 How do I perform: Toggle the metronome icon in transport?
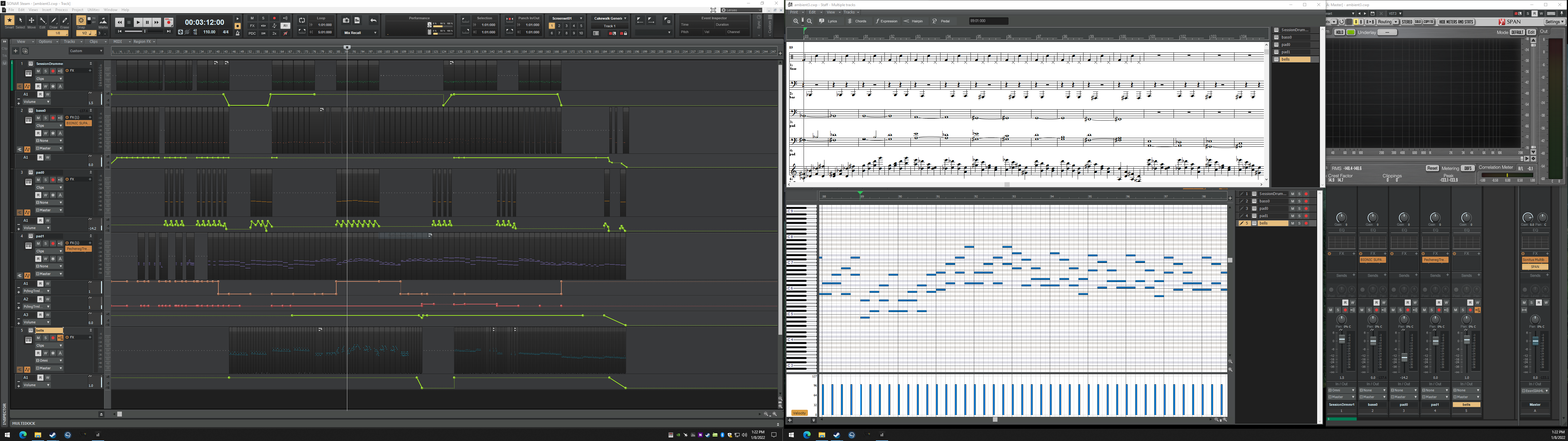(x=237, y=33)
